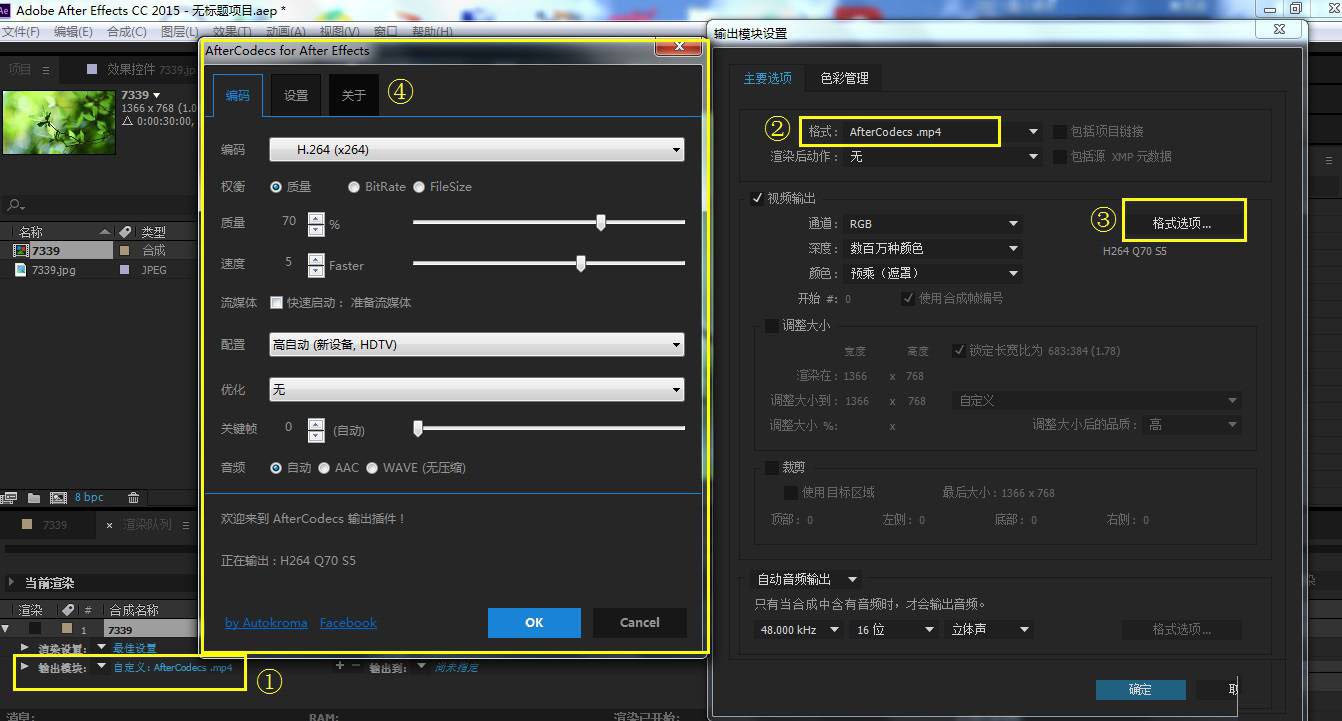This screenshot has height=721, width=1342.
Task: Increase 关键帧 value with the up stepper arrow
Action: 316,423
